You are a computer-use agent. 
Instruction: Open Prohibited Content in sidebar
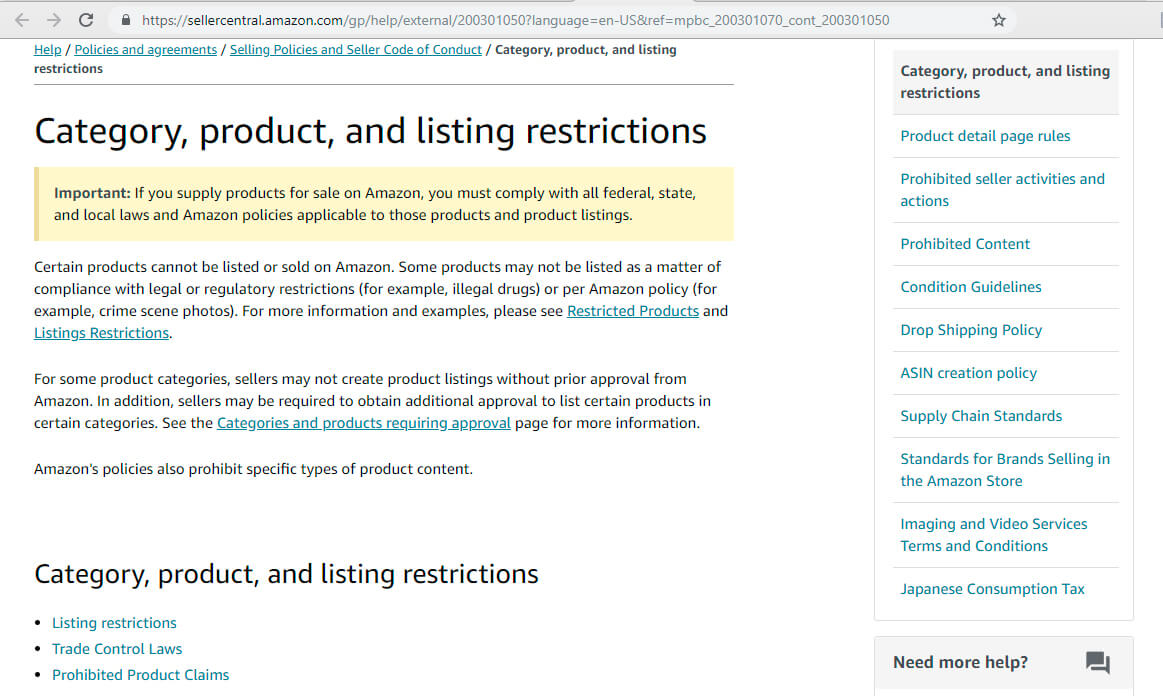pos(965,244)
